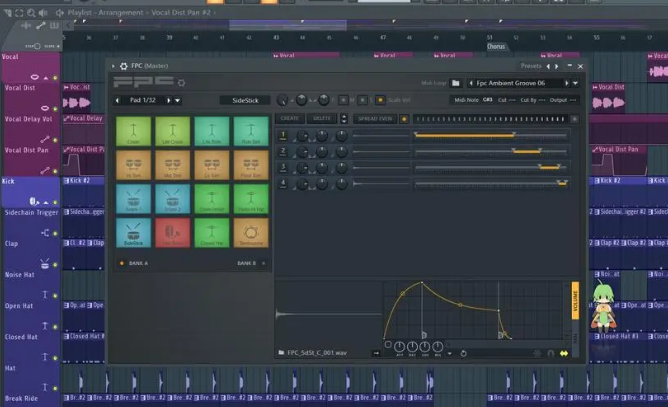The height and width of the screenshot is (407, 668).
Task: Select next preset arrow in title bar
Action: click(556, 66)
